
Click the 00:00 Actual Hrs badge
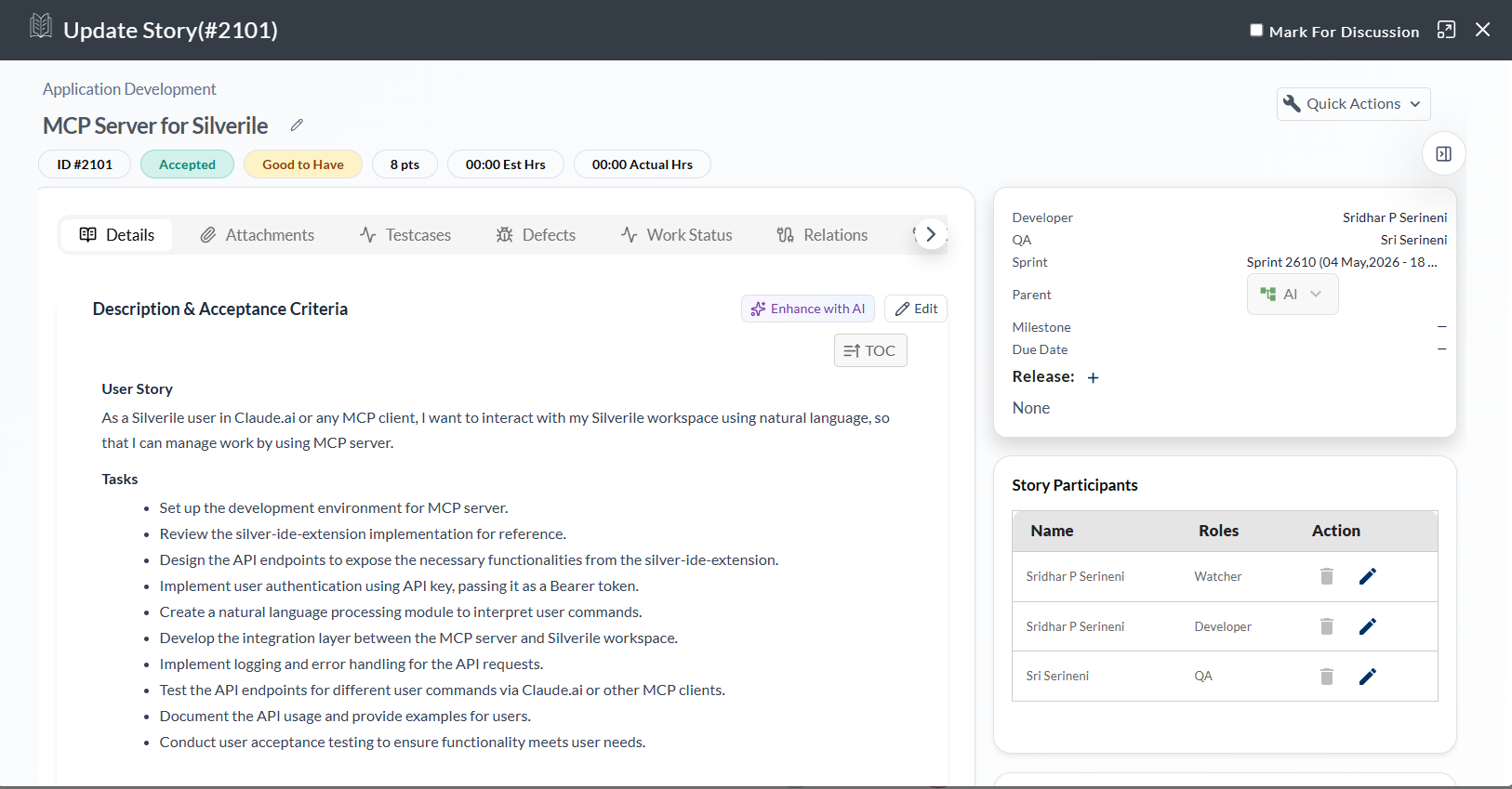(643, 164)
